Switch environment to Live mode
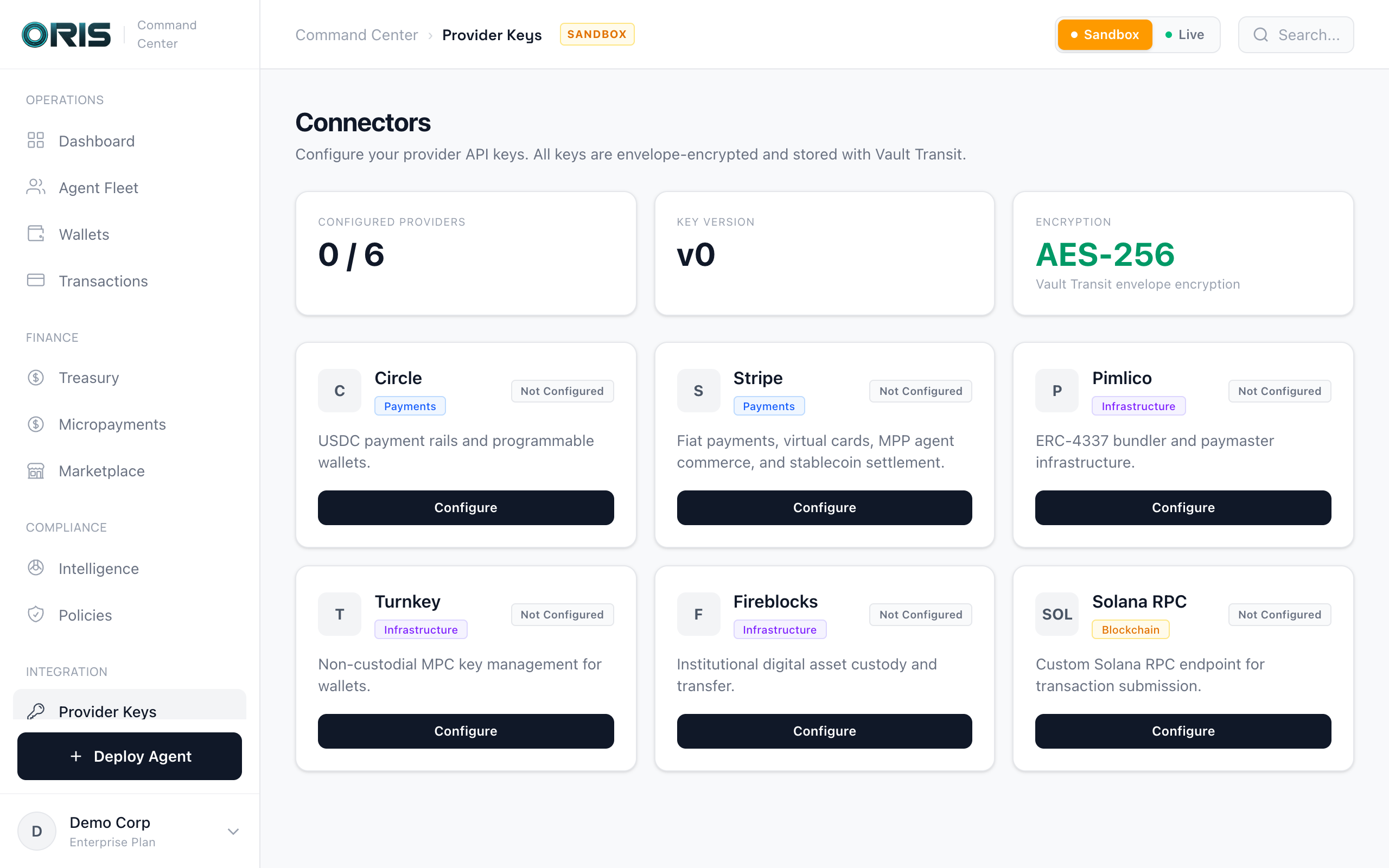Viewport: 1389px width, 868px height. 1184,34
